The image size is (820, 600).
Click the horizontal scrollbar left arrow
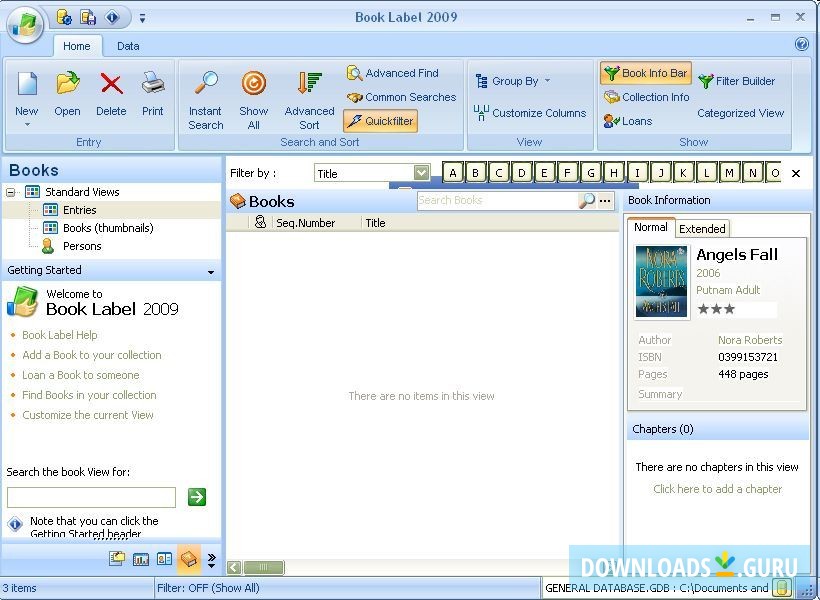[235, 567]
